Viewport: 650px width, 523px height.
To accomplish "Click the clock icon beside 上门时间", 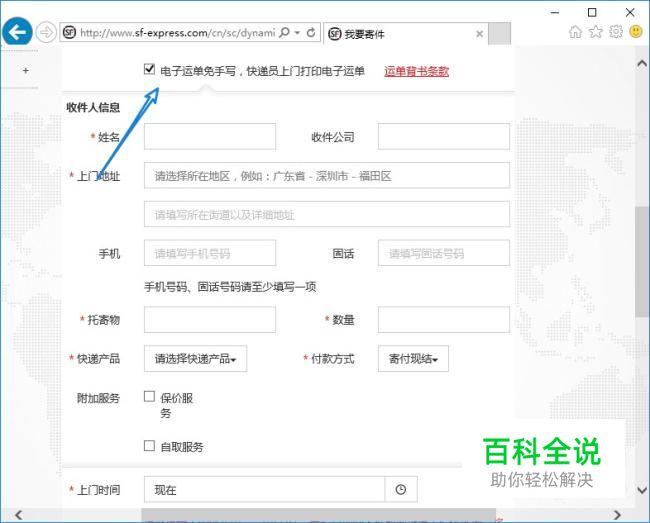I will coord(400,489).
